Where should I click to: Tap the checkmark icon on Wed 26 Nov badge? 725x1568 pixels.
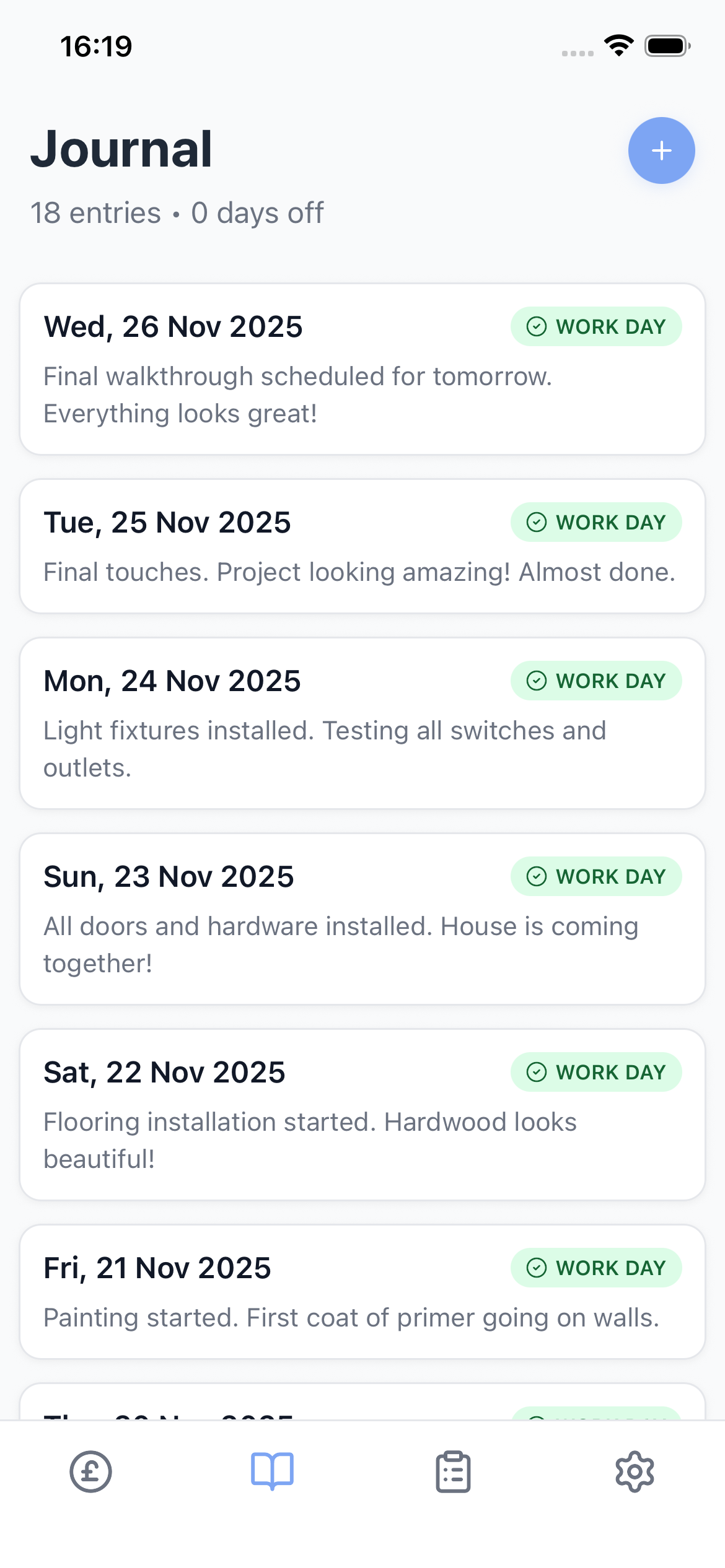537,326
